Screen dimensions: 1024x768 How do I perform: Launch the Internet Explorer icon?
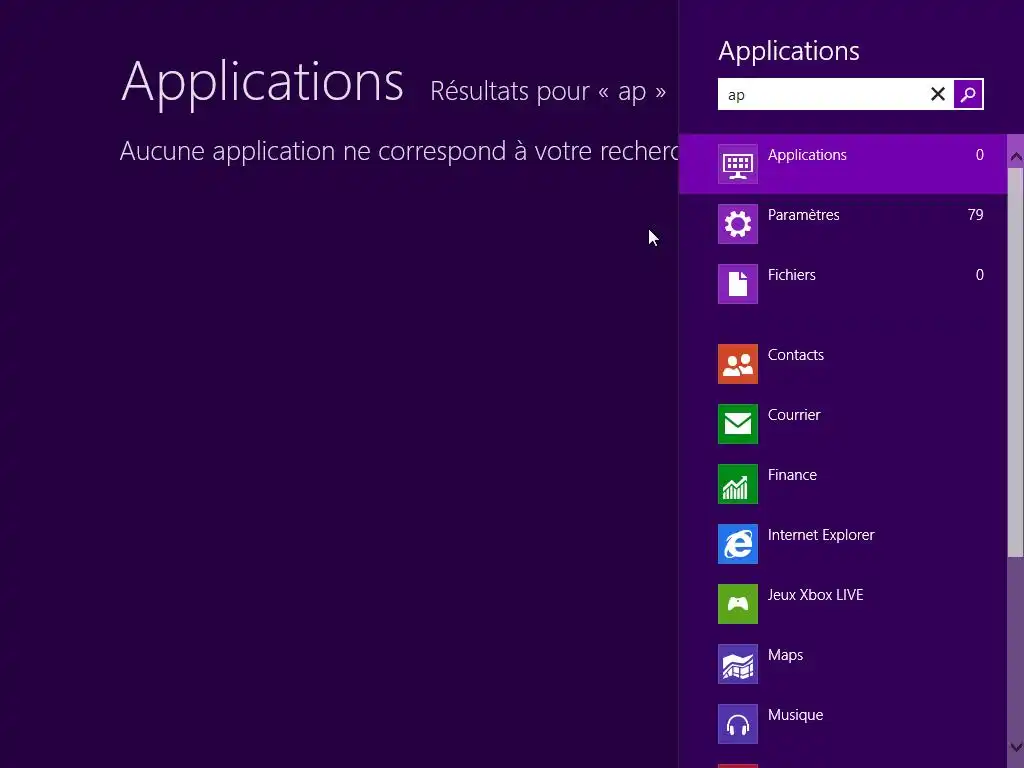[x=737, y=544]
